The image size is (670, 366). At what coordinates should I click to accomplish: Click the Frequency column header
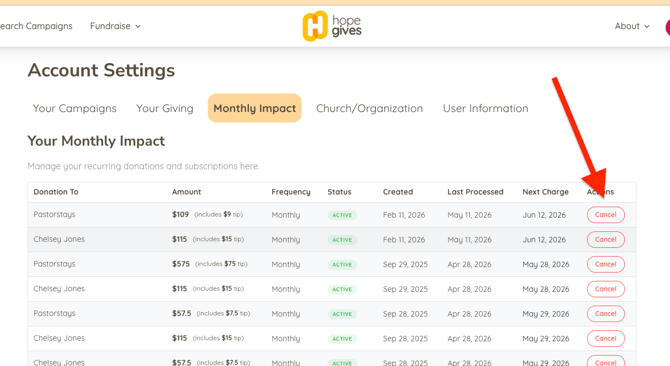291,192
